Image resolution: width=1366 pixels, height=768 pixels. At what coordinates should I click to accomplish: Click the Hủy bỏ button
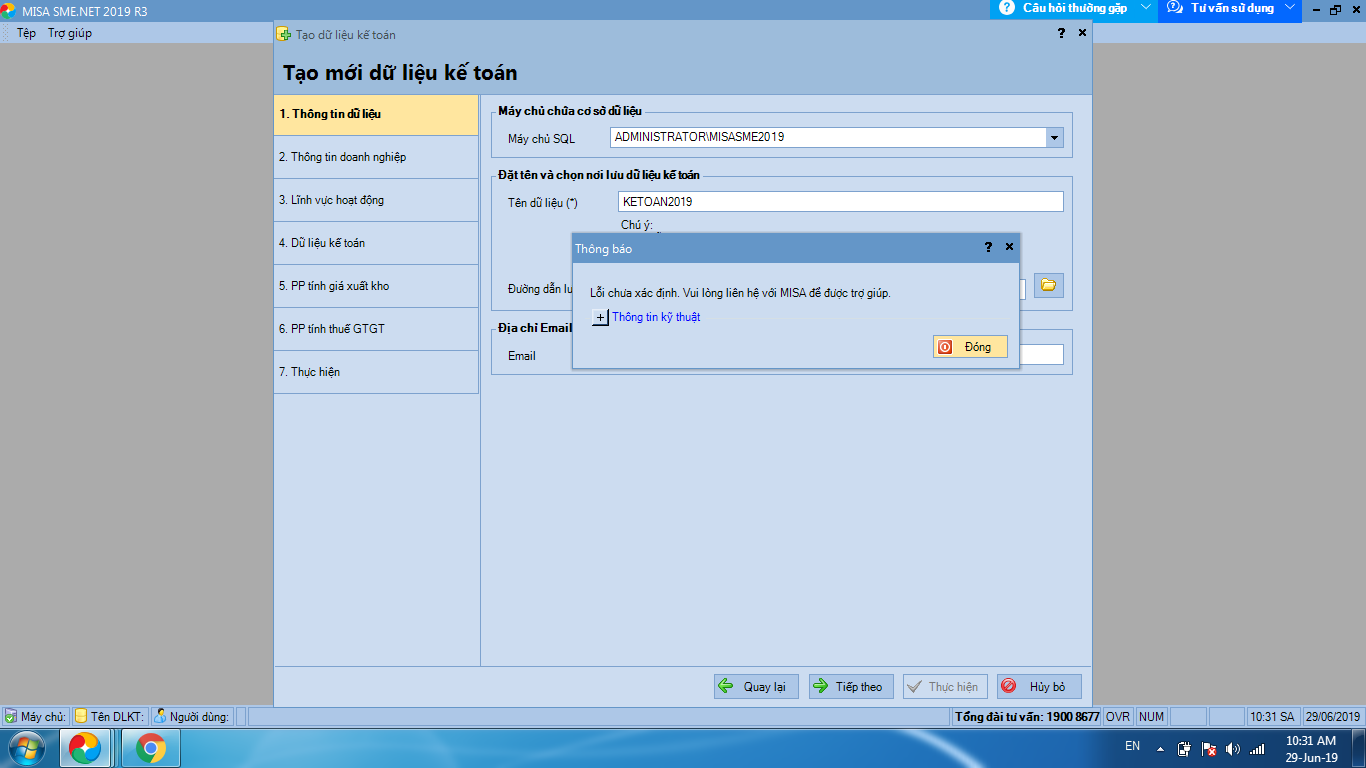[x=1038, y=686]
